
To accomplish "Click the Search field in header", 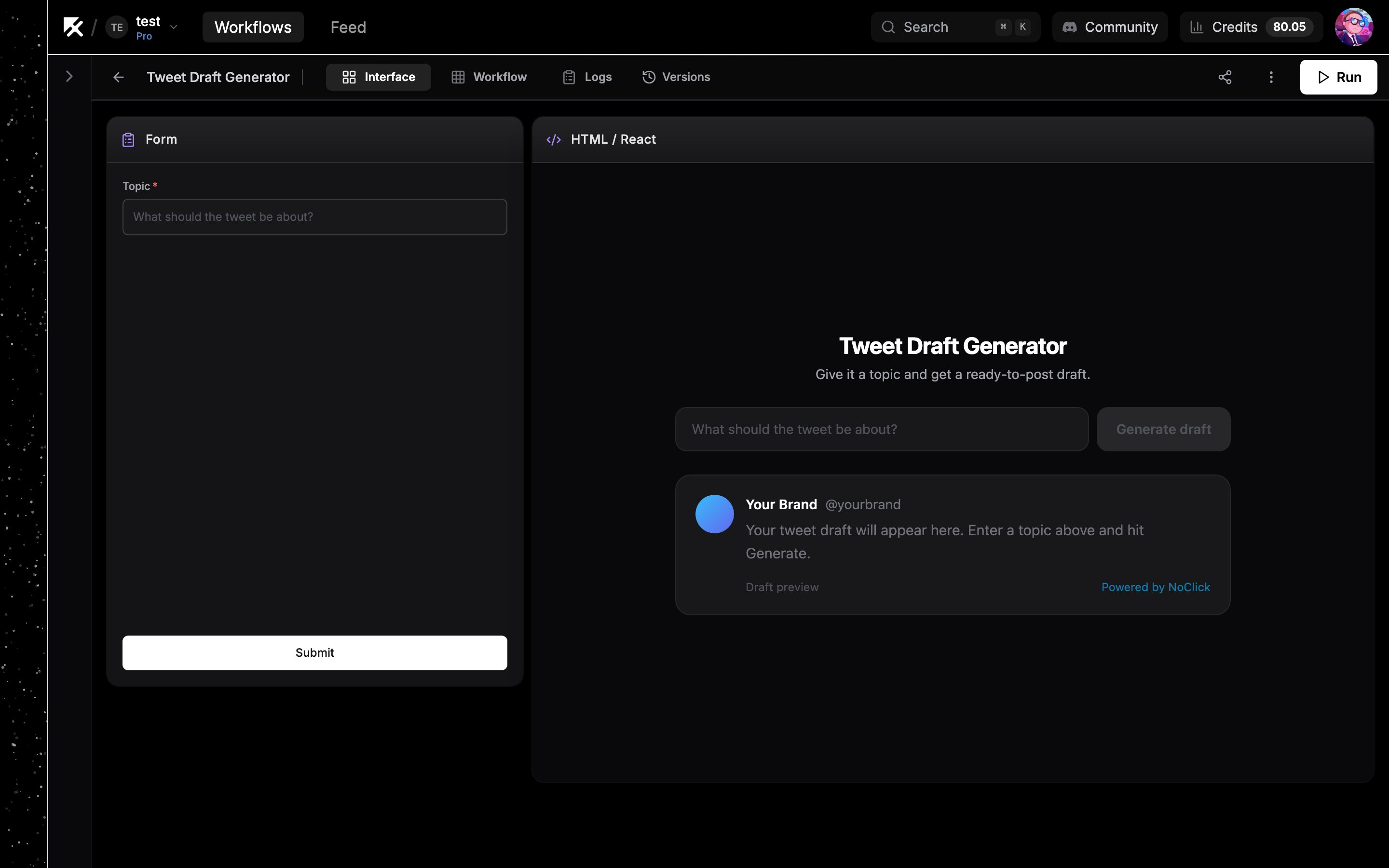I will pos(955,27).
